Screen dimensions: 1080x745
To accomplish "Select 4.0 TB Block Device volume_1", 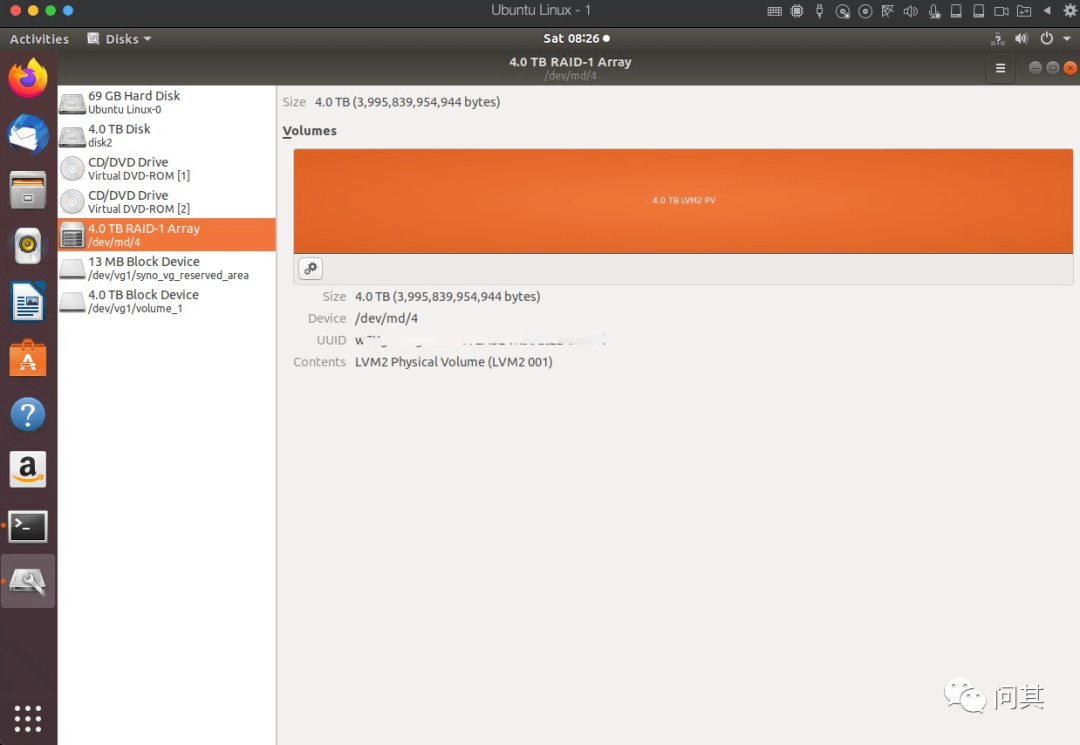I will click(x=167, y=301).
